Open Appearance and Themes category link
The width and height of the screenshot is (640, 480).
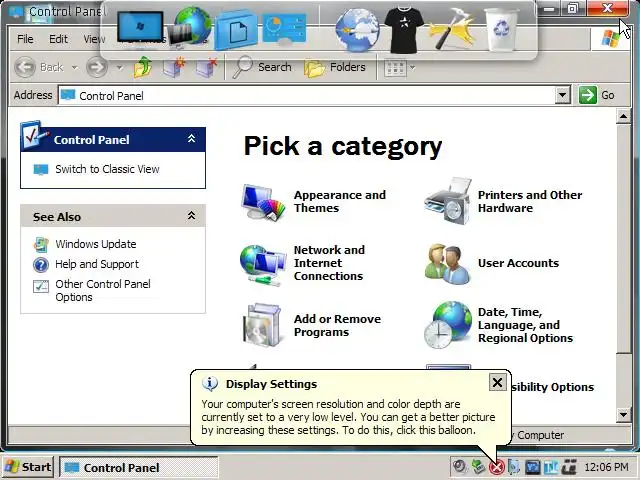coord(340,201)
